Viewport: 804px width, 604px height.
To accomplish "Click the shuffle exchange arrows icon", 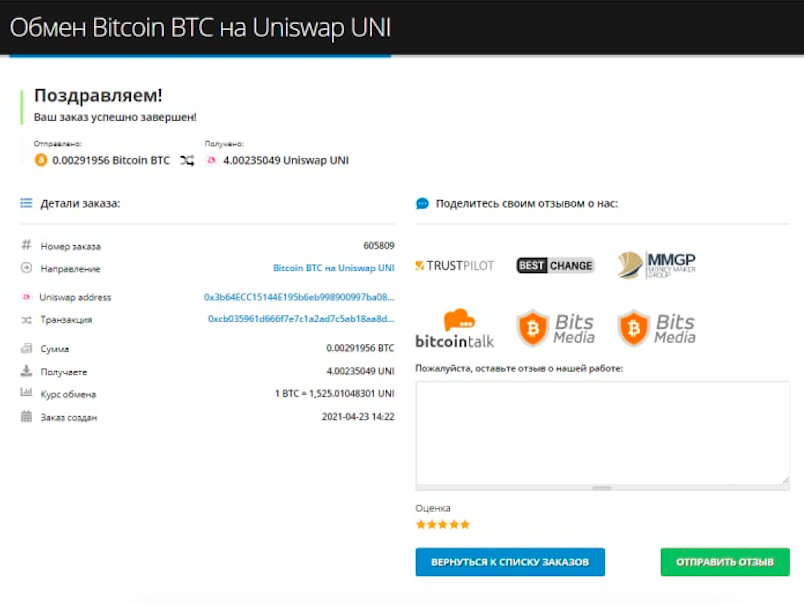I will pos(187,160).
